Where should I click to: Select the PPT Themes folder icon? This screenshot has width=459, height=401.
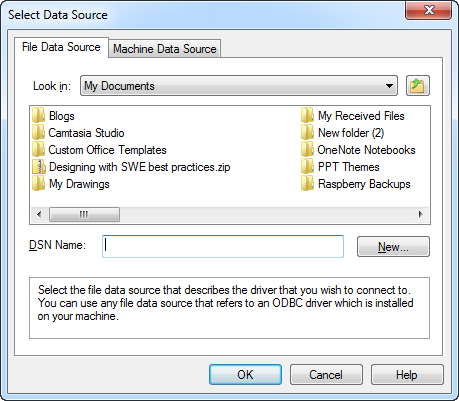[x=307, y=166]
